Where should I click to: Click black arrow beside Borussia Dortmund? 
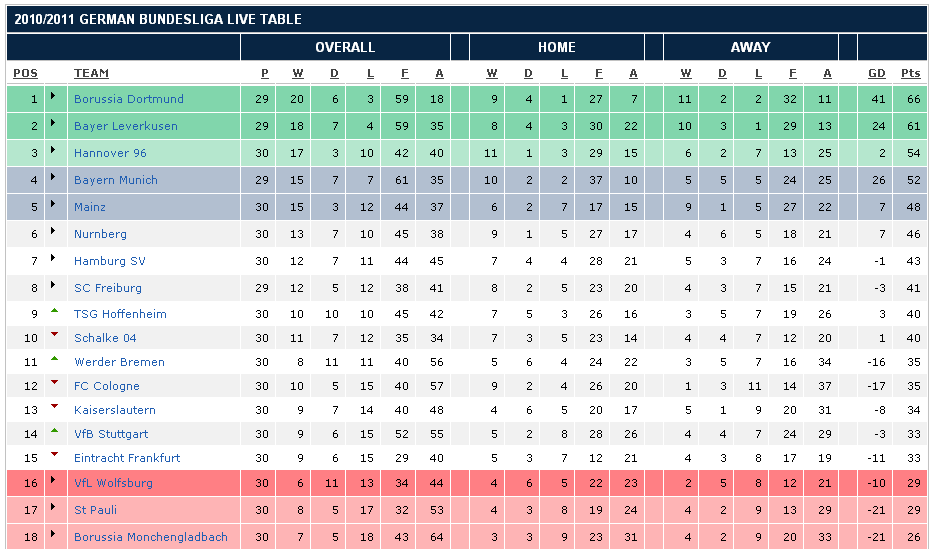[54, 99]
